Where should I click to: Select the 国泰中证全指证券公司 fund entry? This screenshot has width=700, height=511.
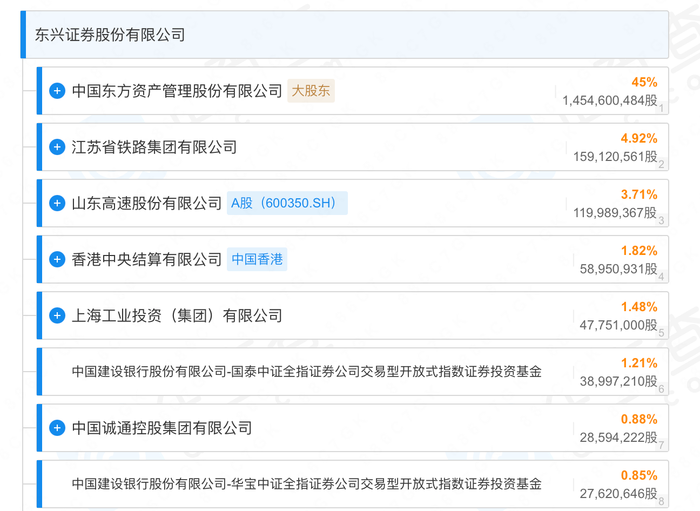306,372
